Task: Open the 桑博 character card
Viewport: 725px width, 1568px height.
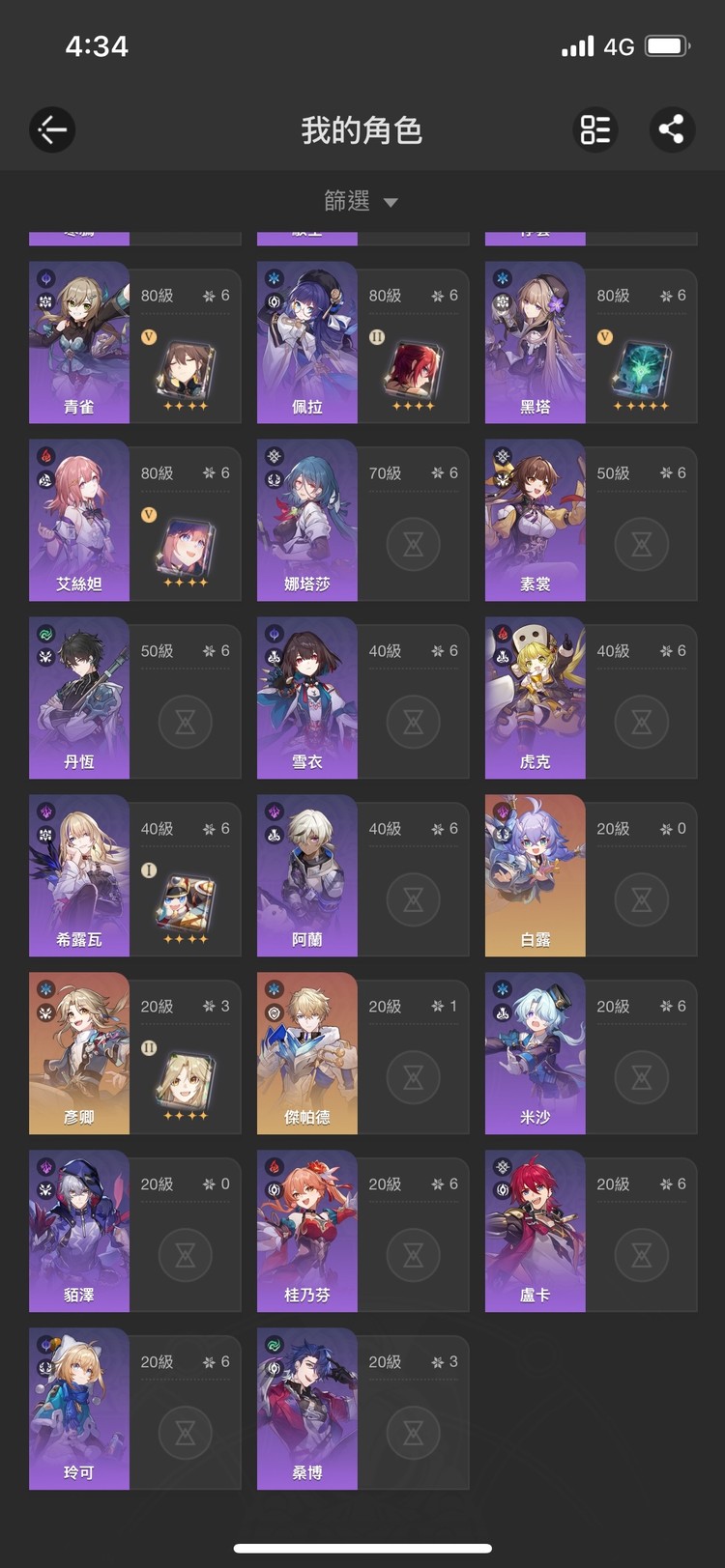Action: (362, 1409)
